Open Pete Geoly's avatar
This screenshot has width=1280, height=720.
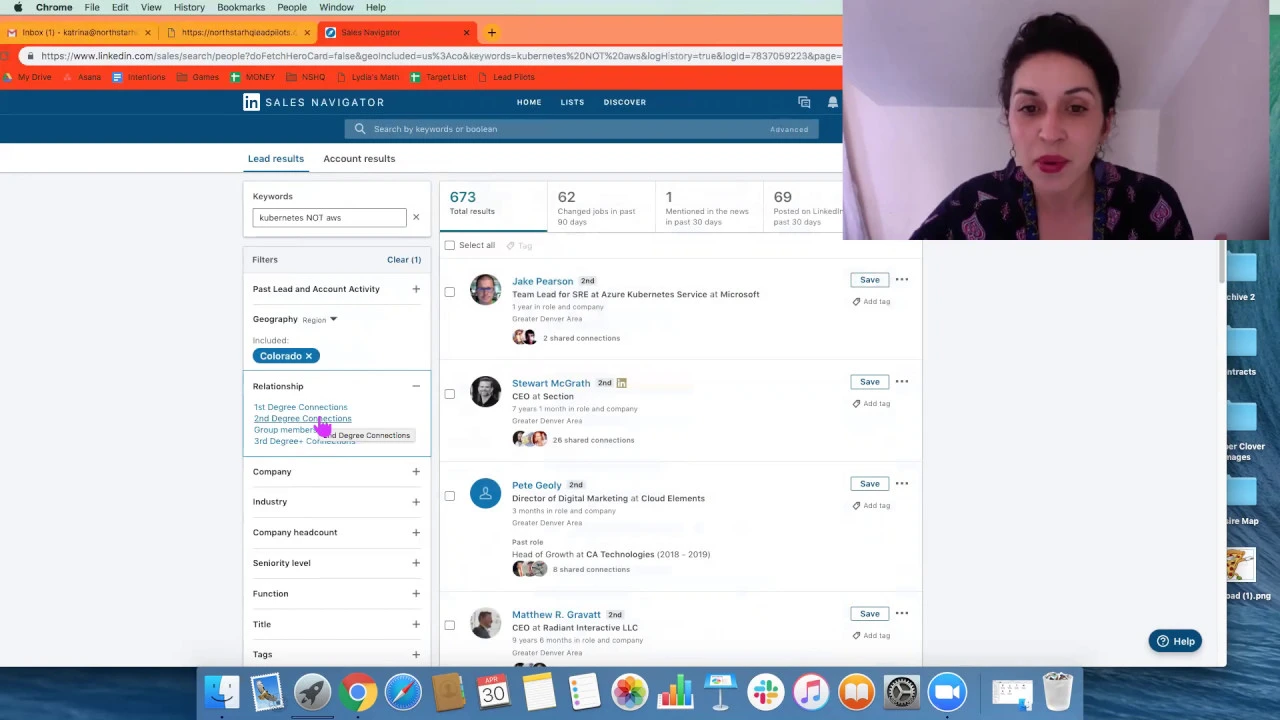[x=485, y=493]
